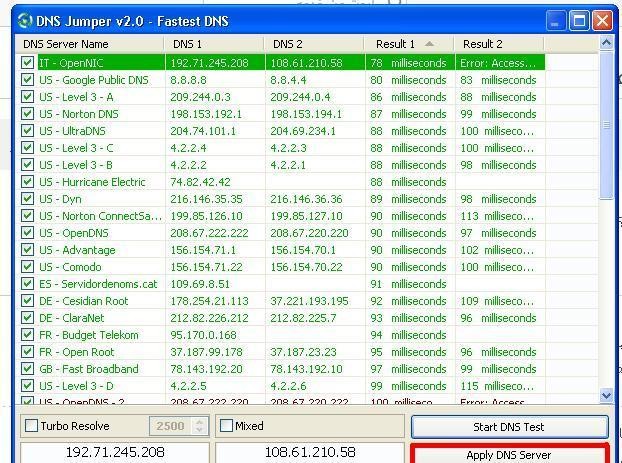Click the Start DNS Test button
This screenshot has height=463, width=622.
[510, 427]
